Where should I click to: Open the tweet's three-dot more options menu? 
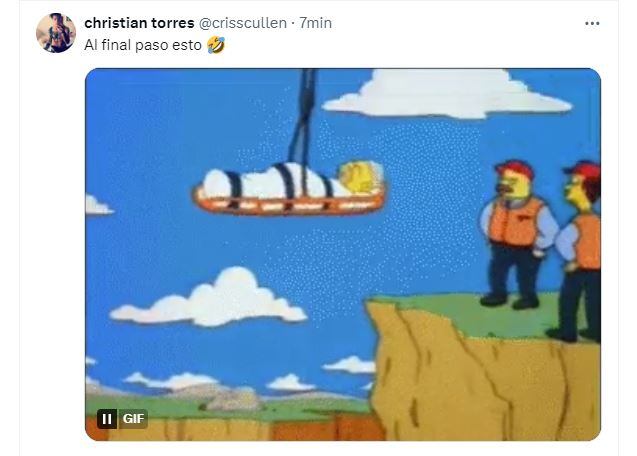pyautogui.click(x=592, y=24)
